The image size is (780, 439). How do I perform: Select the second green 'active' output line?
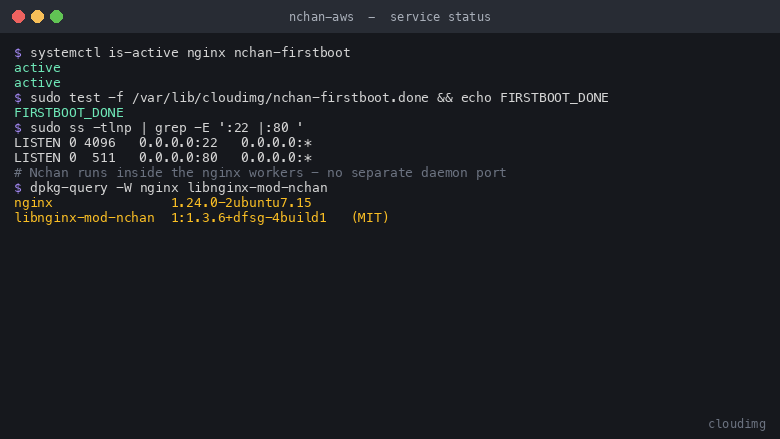(x=37, y=83)
